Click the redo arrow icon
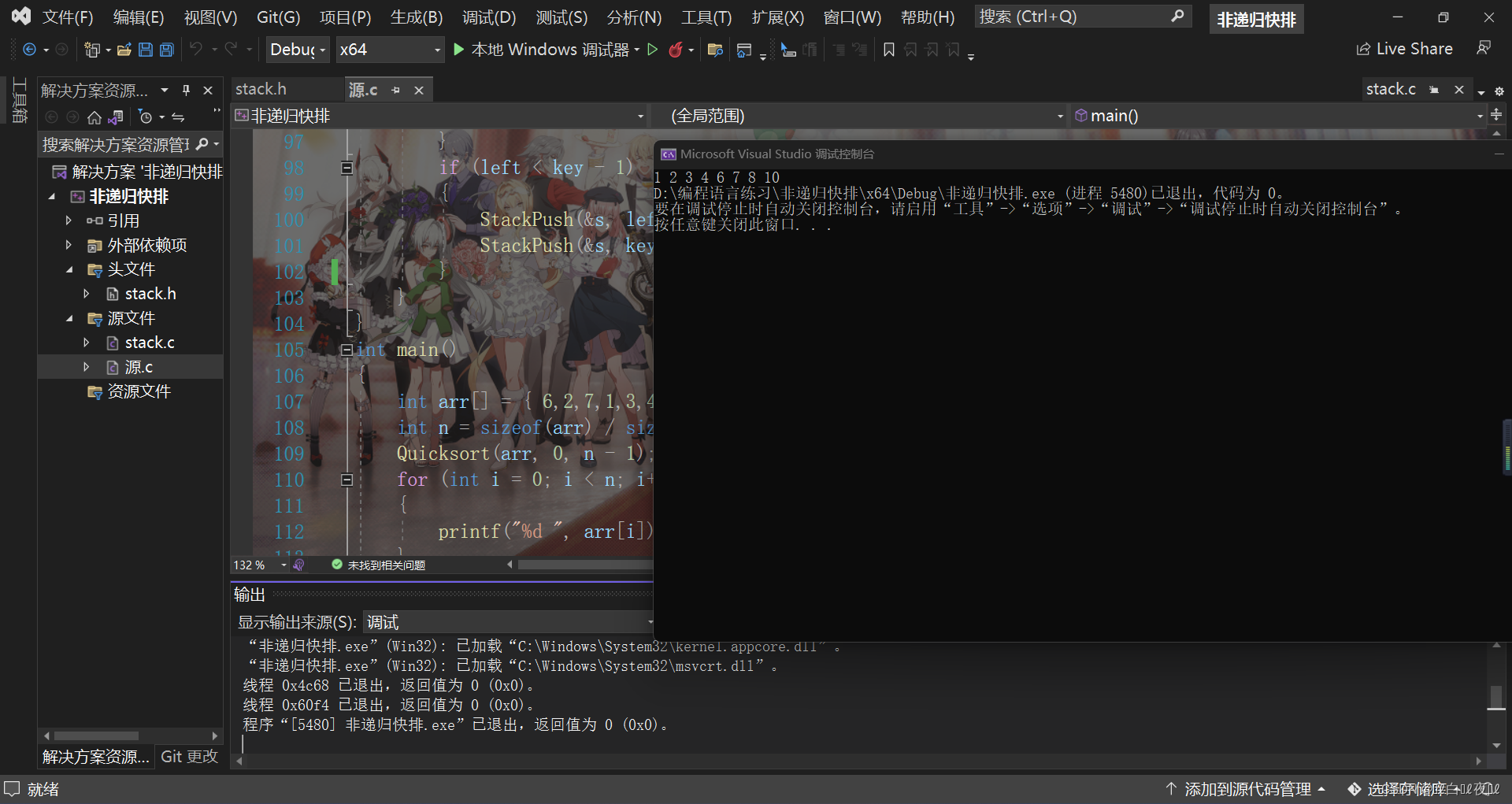 [x=231, y=49]
